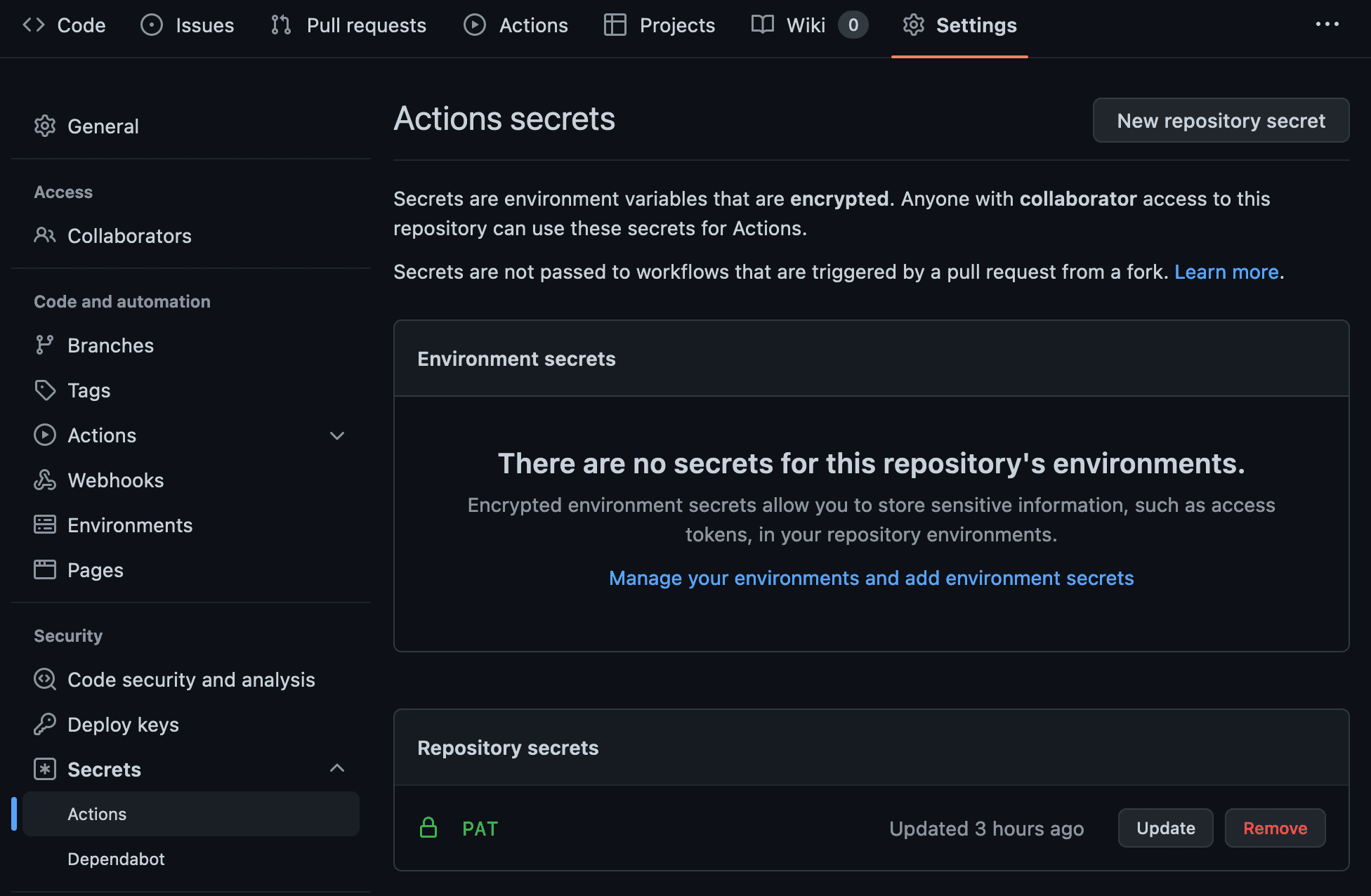Remove the PAT secret

click(1275, 828)
